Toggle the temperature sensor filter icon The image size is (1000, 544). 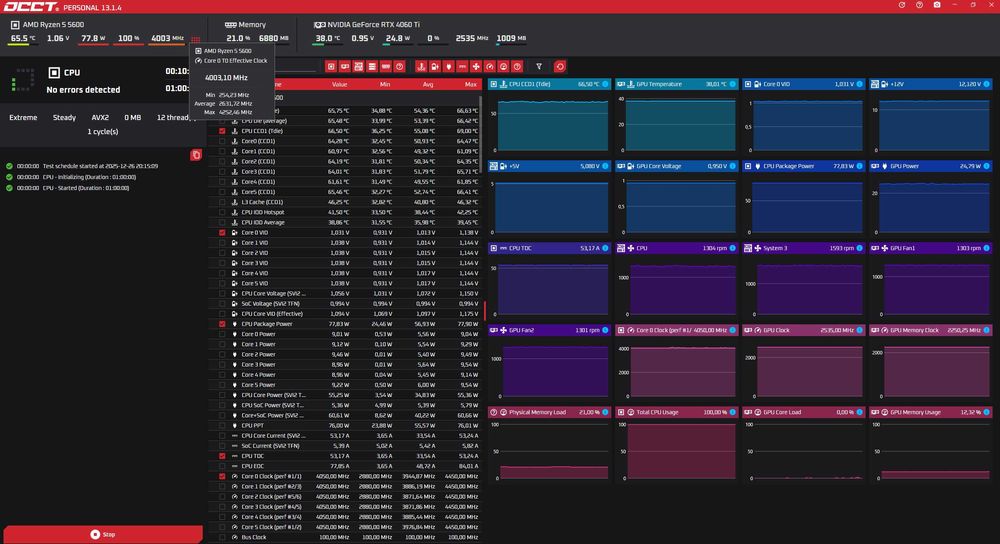[421, 66]
